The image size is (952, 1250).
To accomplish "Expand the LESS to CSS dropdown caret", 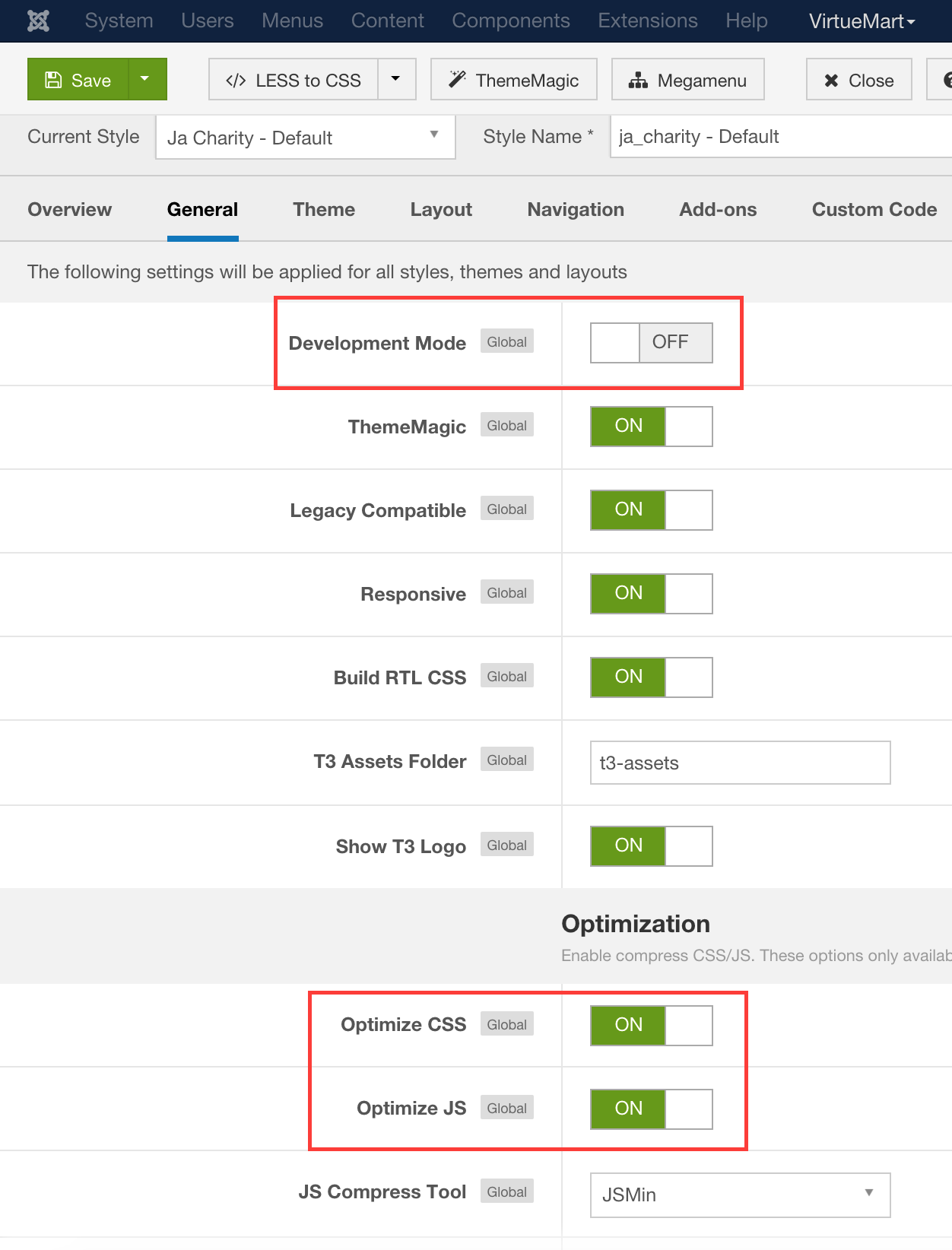I will pyautogui.click(x=396, y=80).
